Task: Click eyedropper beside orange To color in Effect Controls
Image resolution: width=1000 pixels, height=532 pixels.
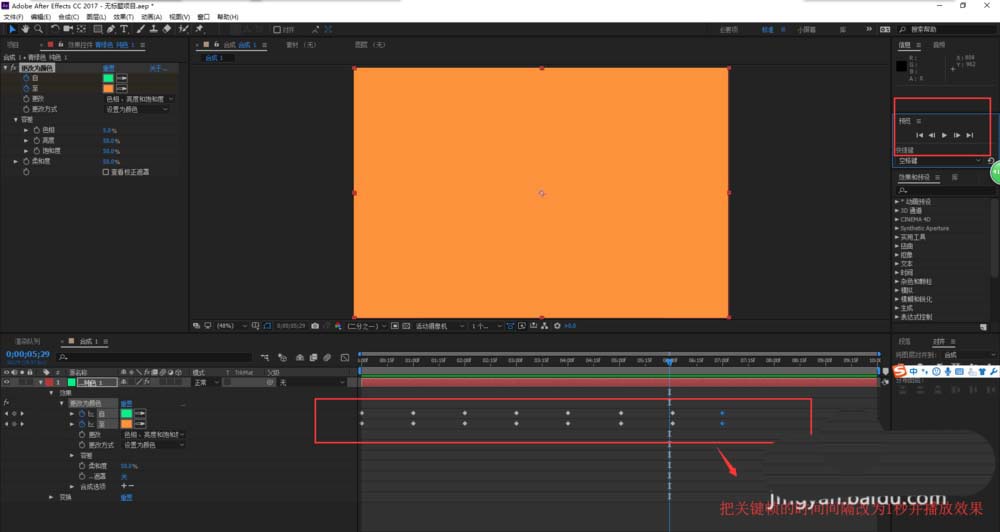Action: click(x=122, y=89)
